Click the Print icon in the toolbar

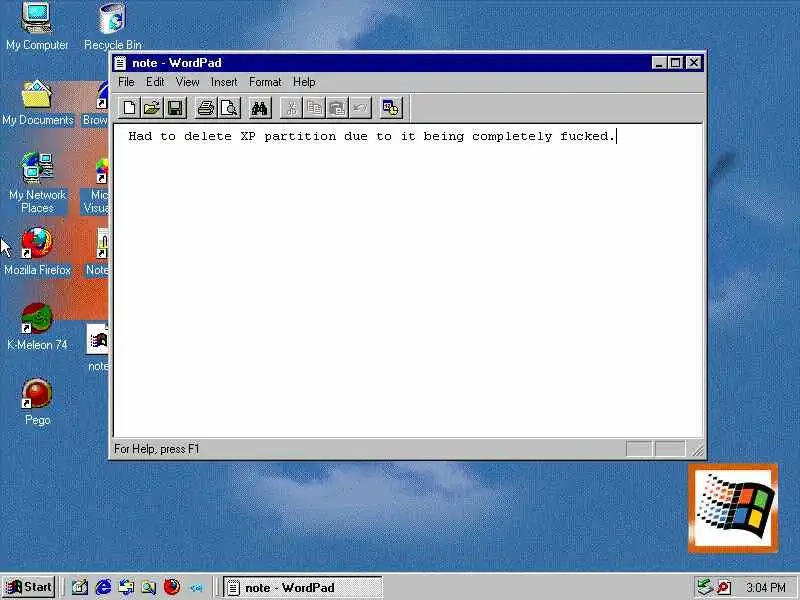206,108
